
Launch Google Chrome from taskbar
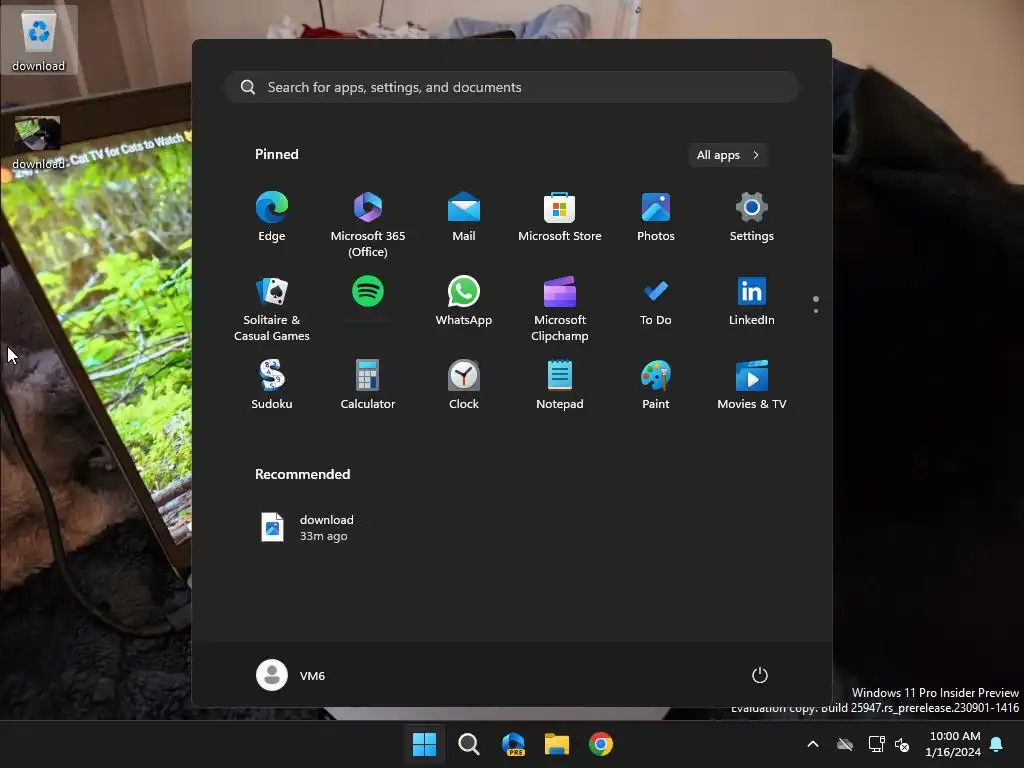[x=601, y=744]
